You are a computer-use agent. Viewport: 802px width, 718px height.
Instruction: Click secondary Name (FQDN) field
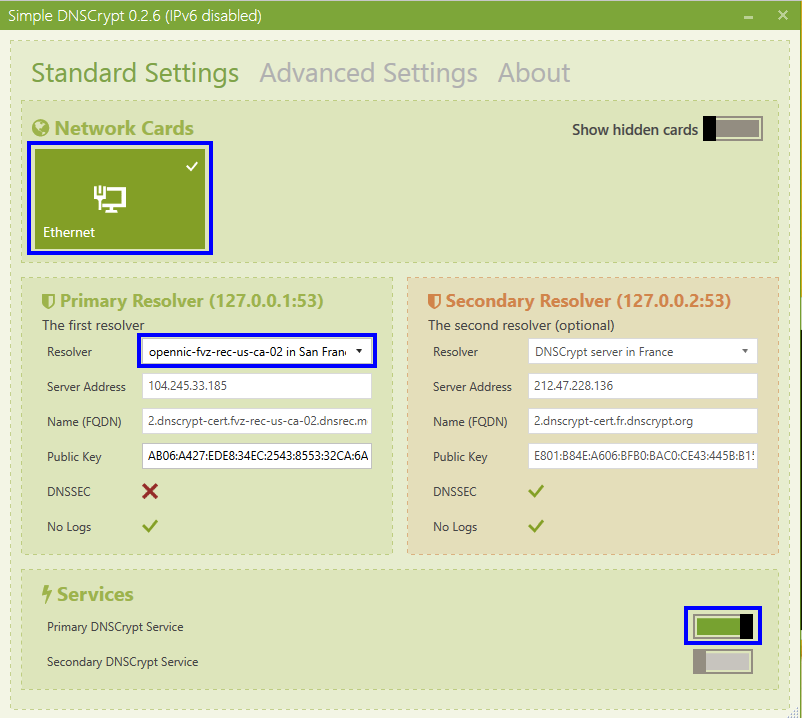642,421
